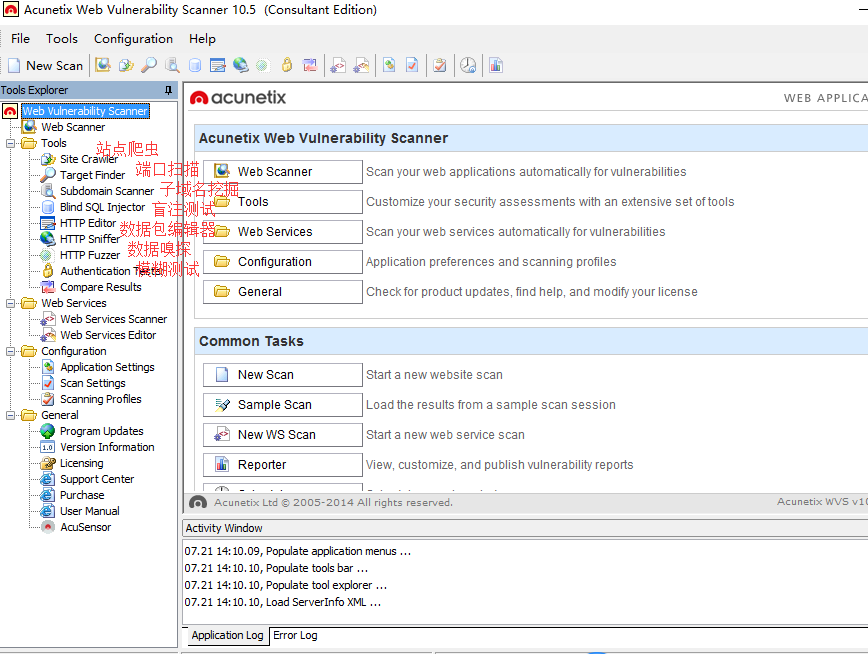Select HTTP Fuzzer in the tree

tap(90, 255)
